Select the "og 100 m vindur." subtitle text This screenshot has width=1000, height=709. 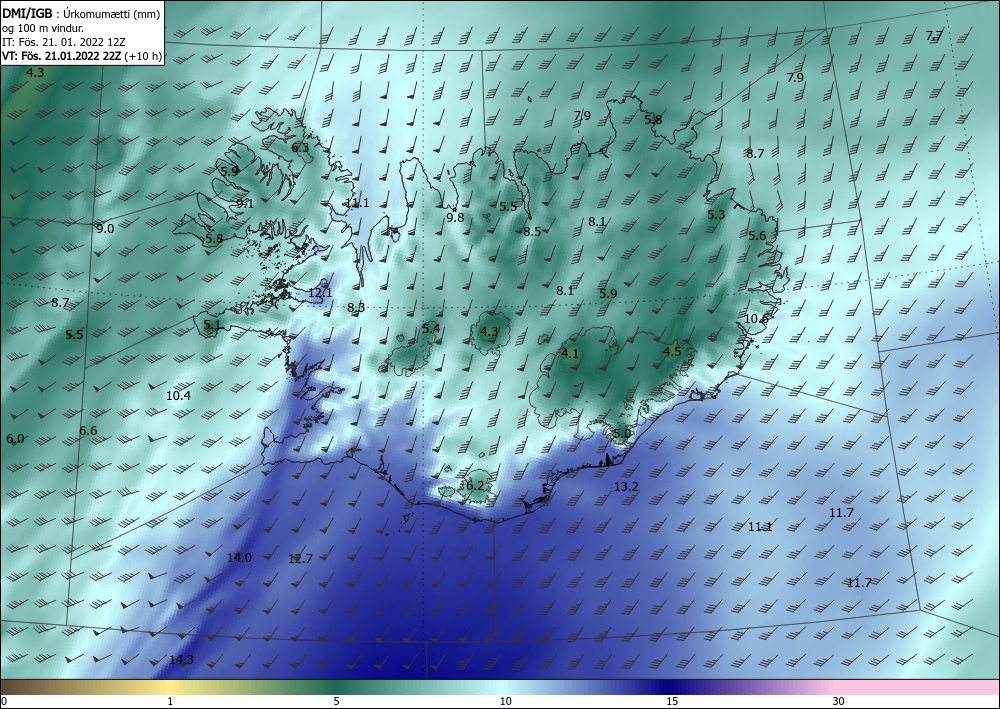[x=43, y=28]
